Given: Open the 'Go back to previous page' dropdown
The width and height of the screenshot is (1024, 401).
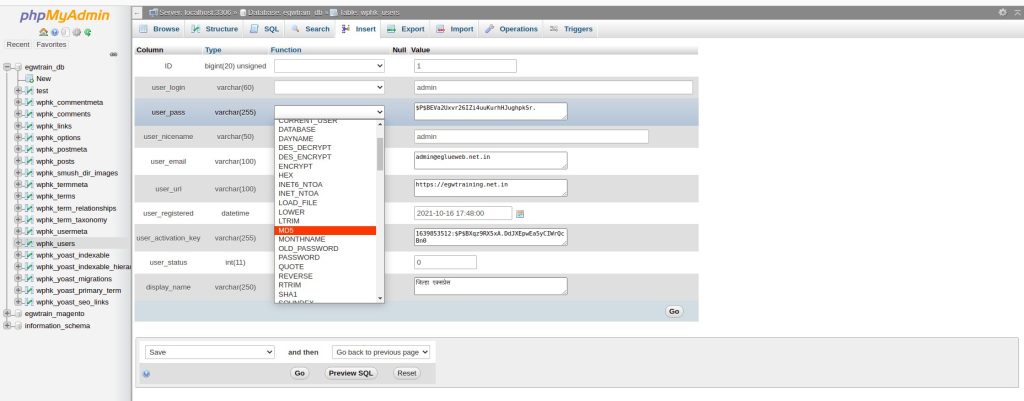Looking at the screenshot, I should [x=380, y=352].
